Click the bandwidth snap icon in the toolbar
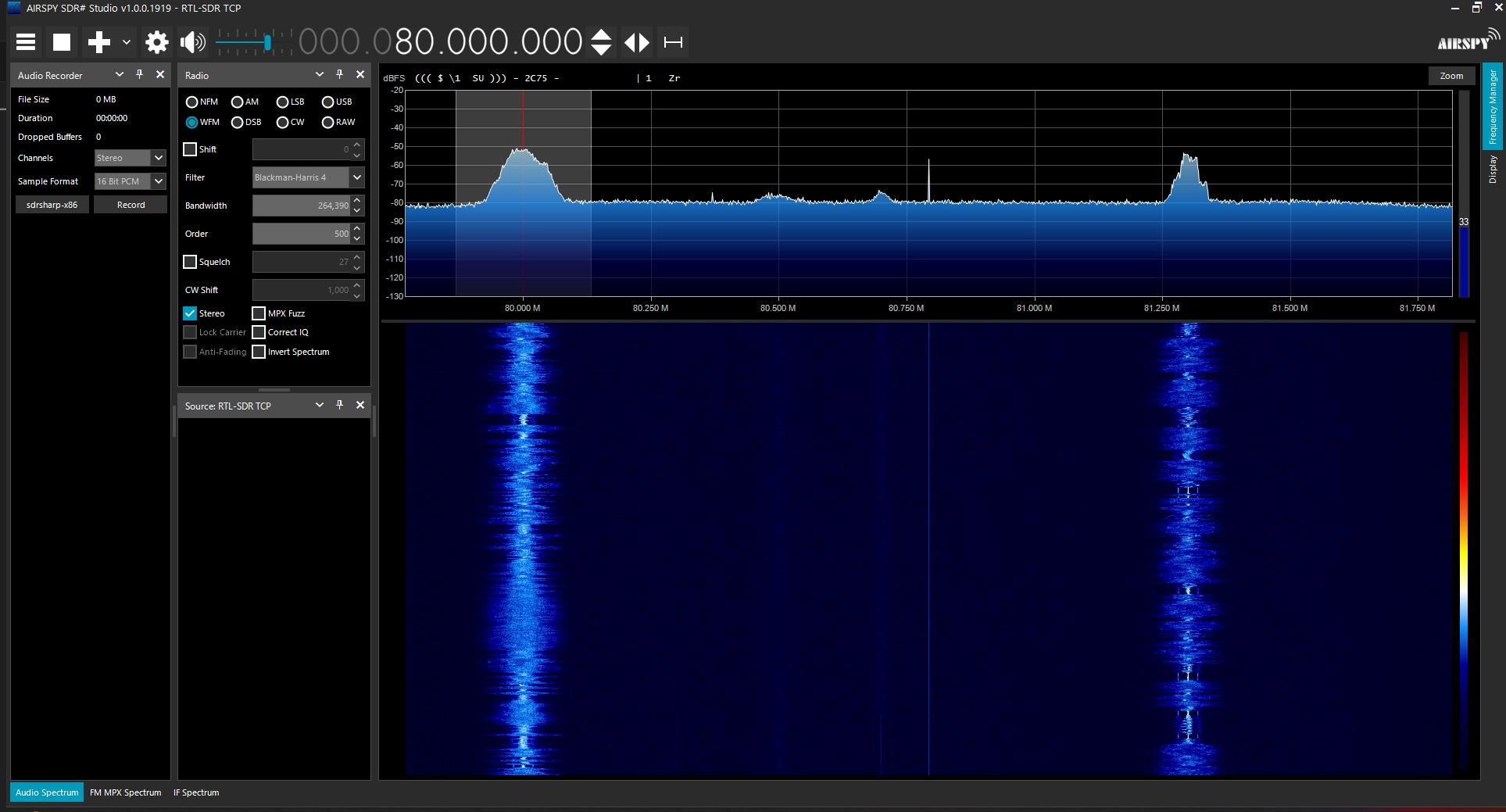The image size is (1506, 812). pos(673,42)
